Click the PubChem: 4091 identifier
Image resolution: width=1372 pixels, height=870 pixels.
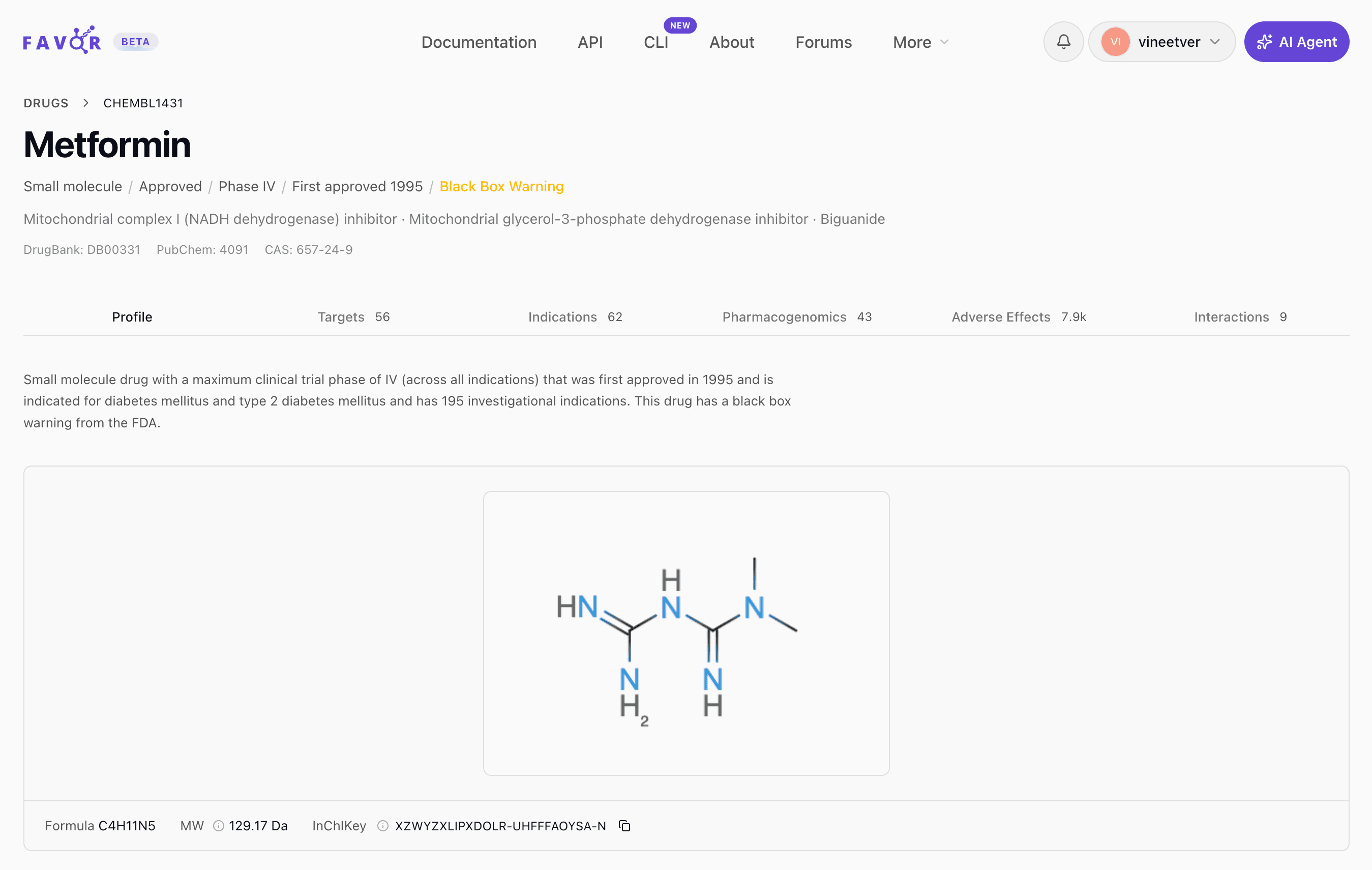point(202,250)
